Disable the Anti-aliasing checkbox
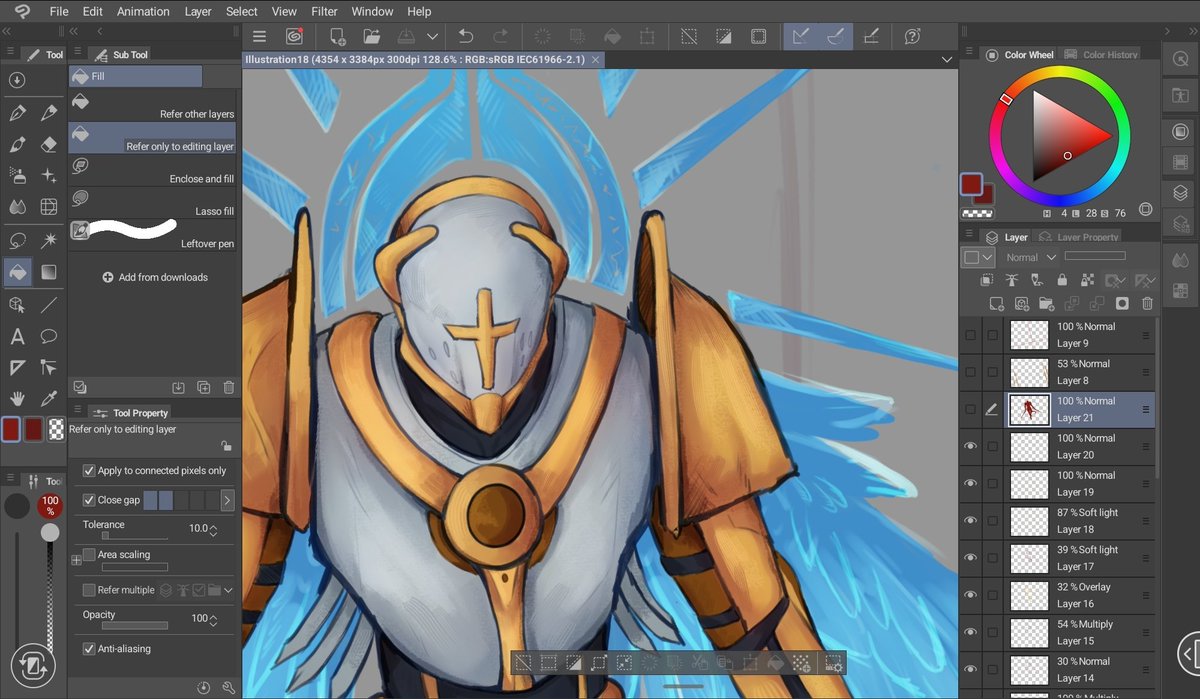 (x=89, y=648)
